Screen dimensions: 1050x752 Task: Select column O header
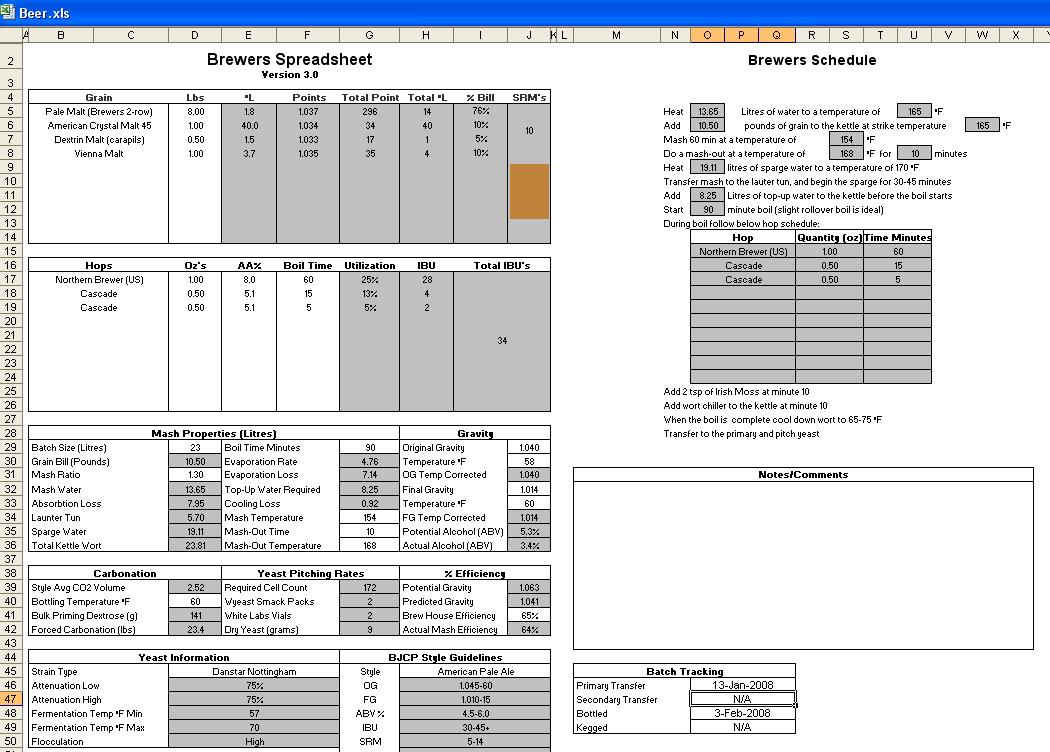[x=707, y=35]
